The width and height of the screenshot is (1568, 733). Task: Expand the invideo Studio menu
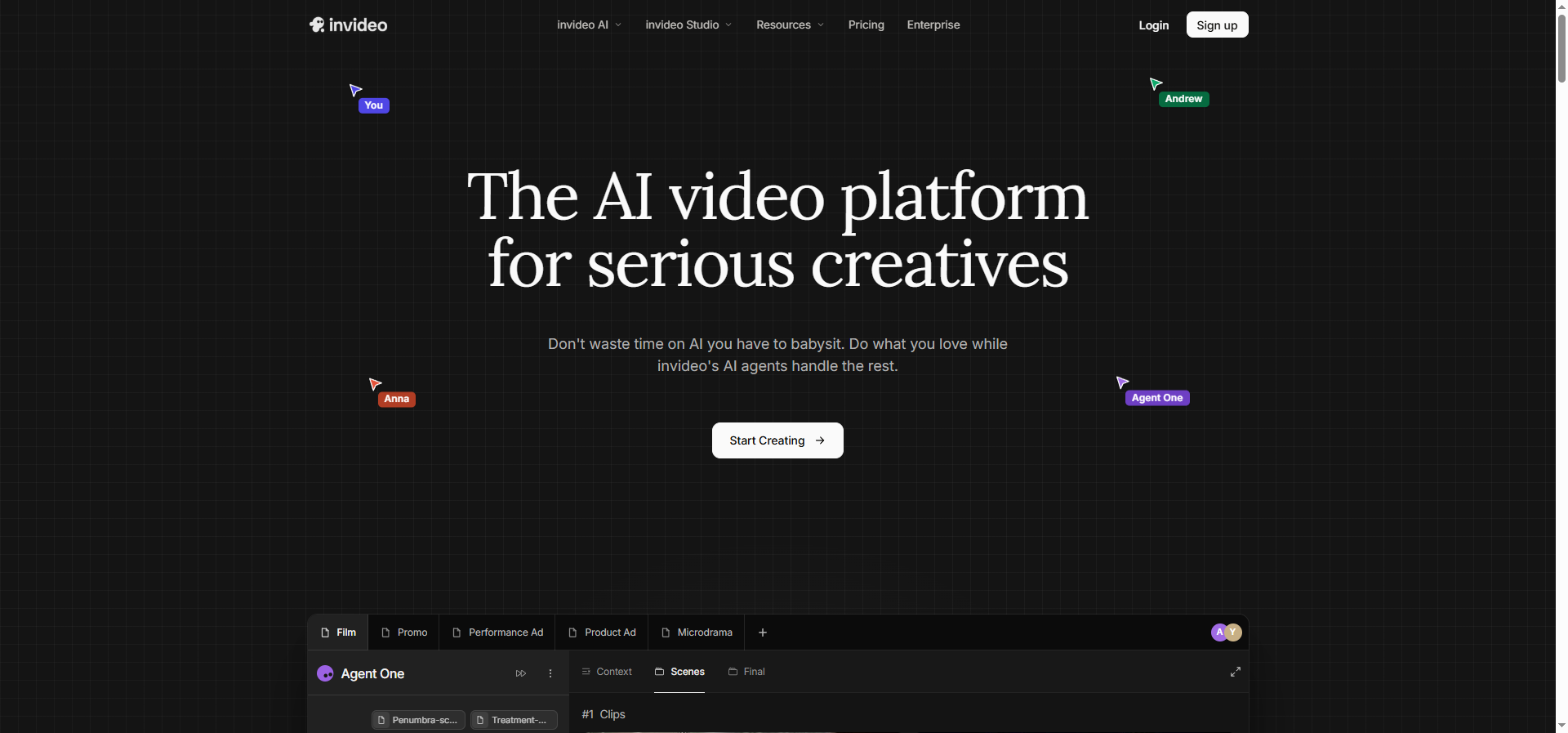click(x=688, y=25)
